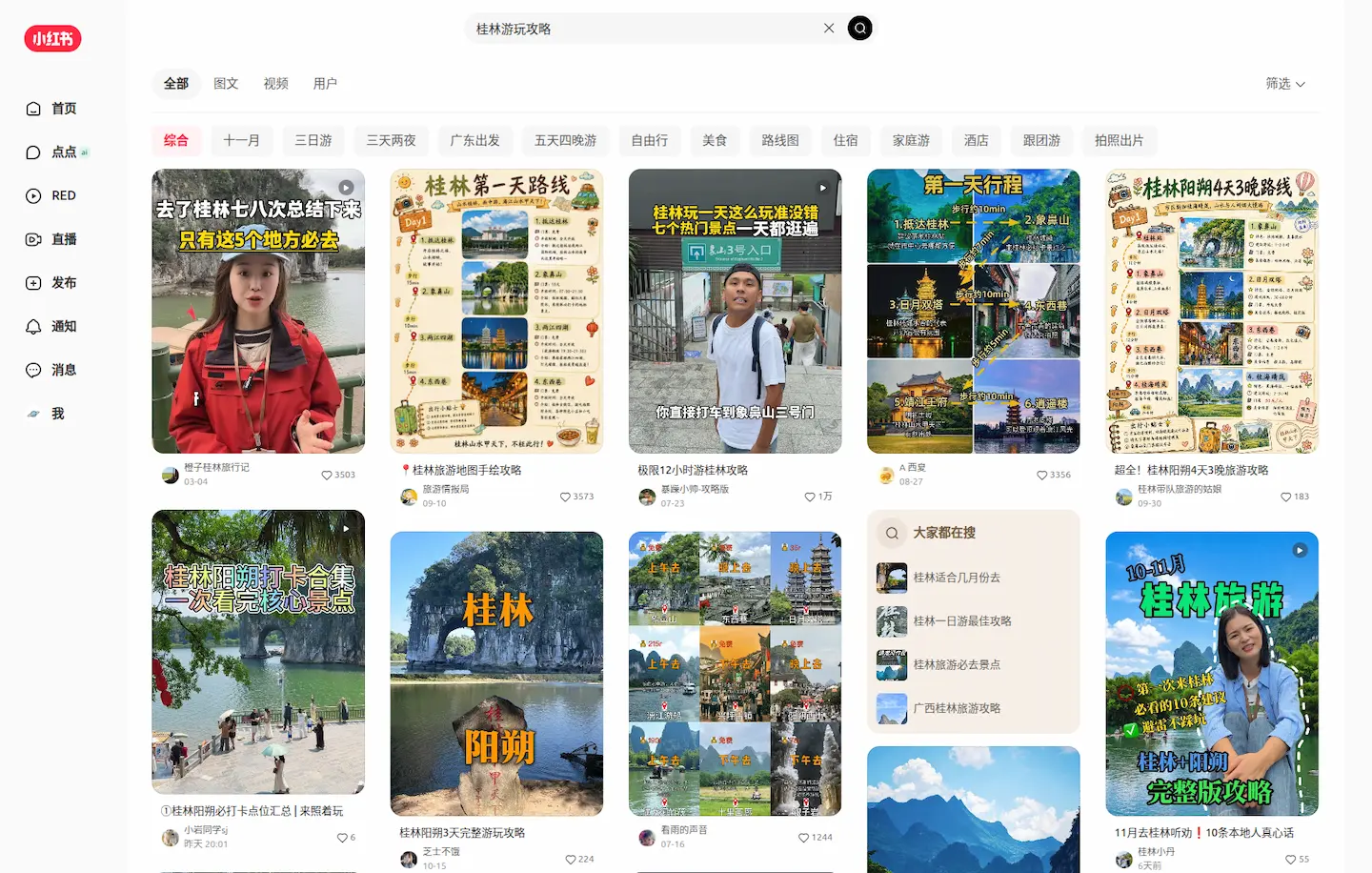Image resolution: width=1372 pixels, height=873 pixels.
Task: Switch to the 图文 tab
Action: [x=226, y=84]
